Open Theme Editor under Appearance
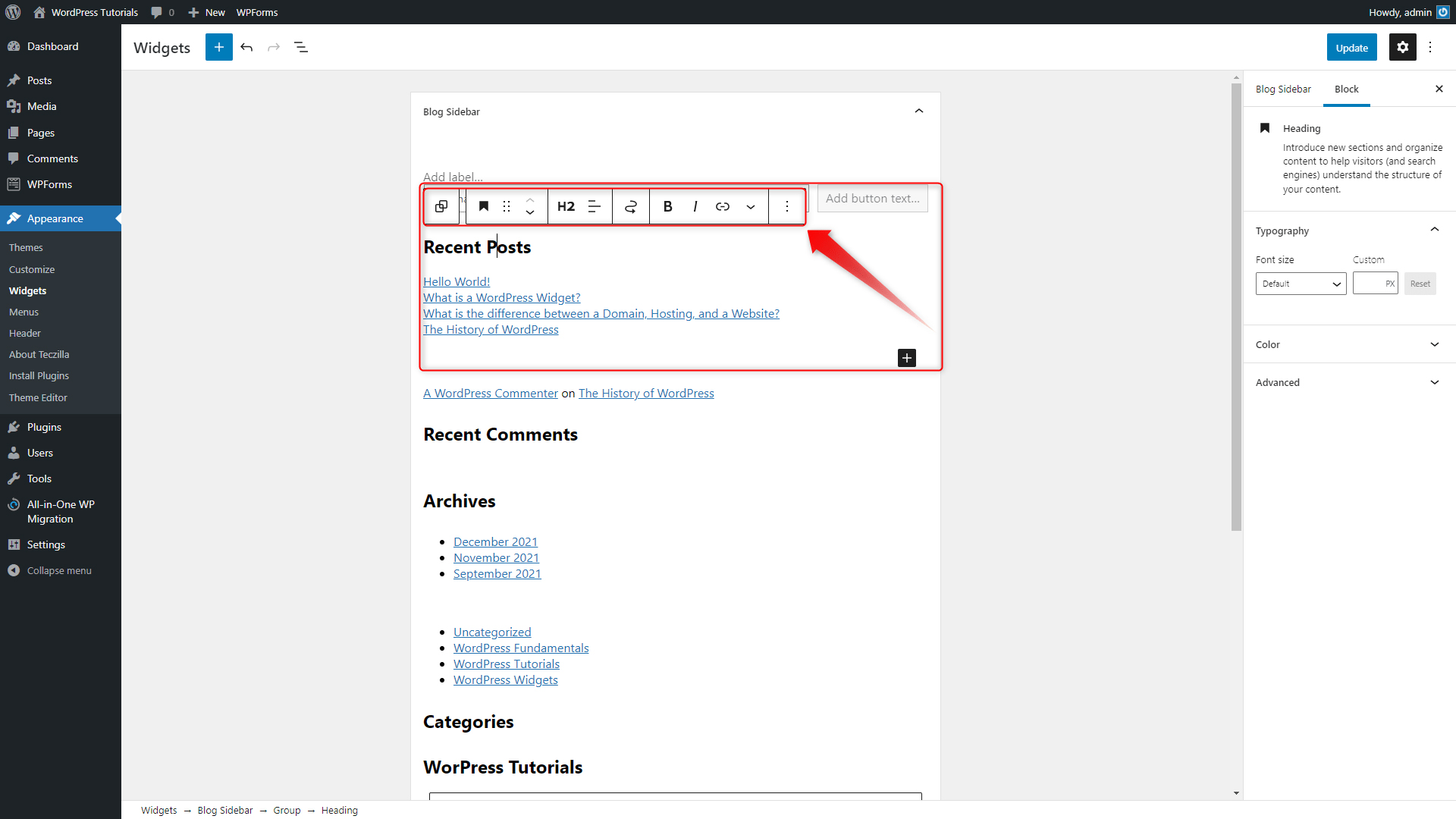Viewport: 1456px width, 819px height. (38, 397)
